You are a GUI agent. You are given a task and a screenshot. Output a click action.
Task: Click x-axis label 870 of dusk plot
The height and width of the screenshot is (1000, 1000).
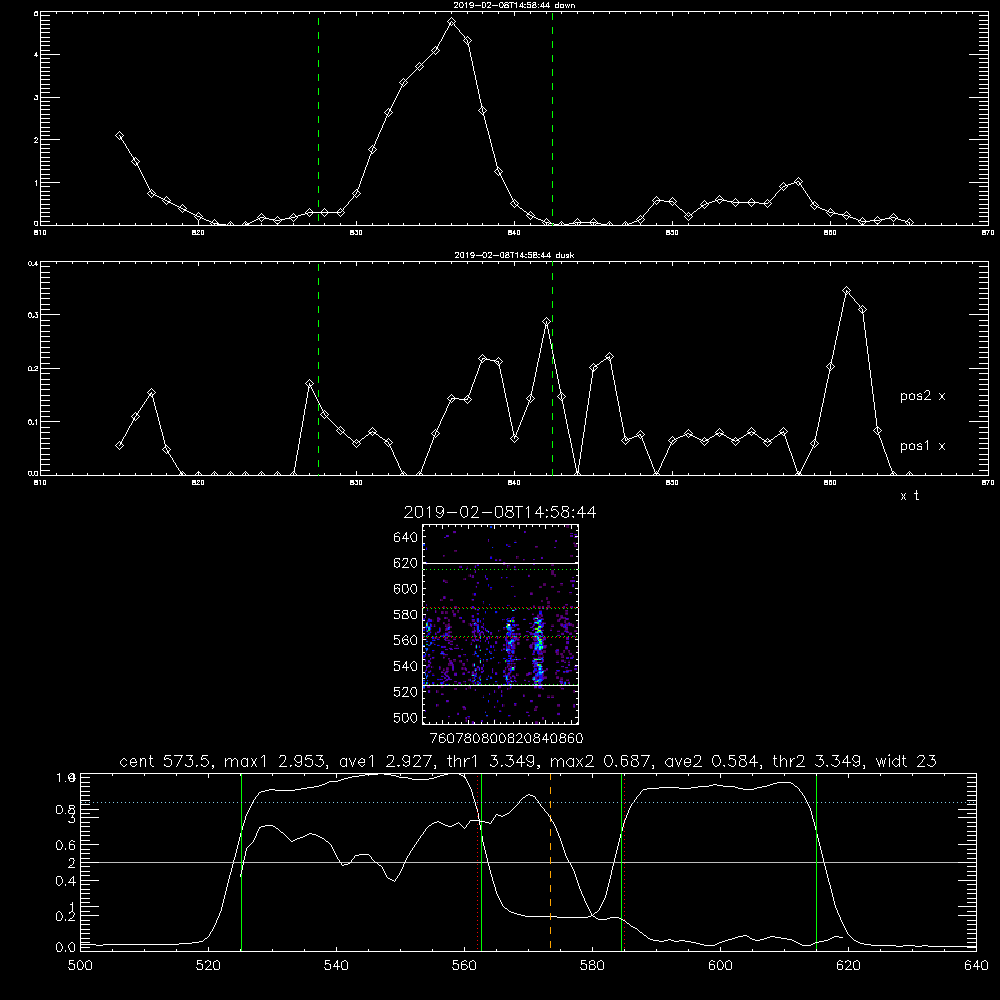coord(988,483)
